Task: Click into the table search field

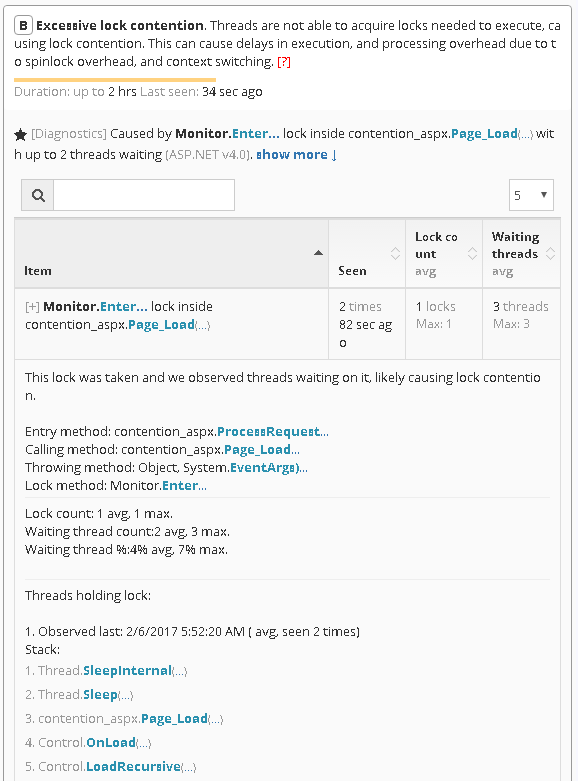Action: click(144, 195)
